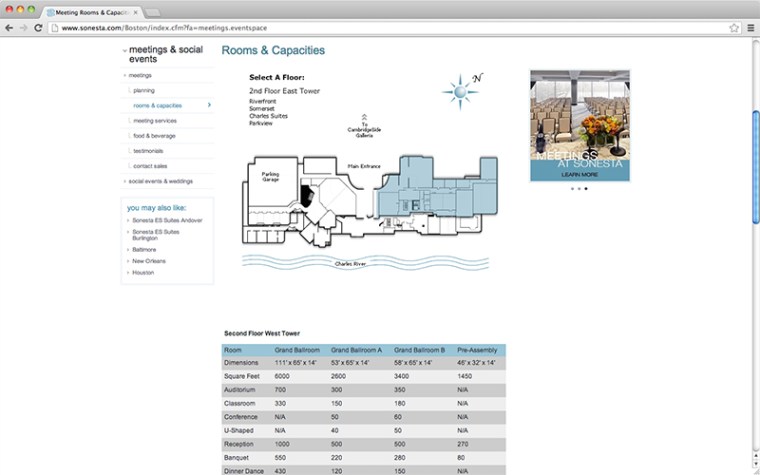This screenshot has width=760, height=475.
Task: Click the Square Feet value 6000
Action: [282, 376]
